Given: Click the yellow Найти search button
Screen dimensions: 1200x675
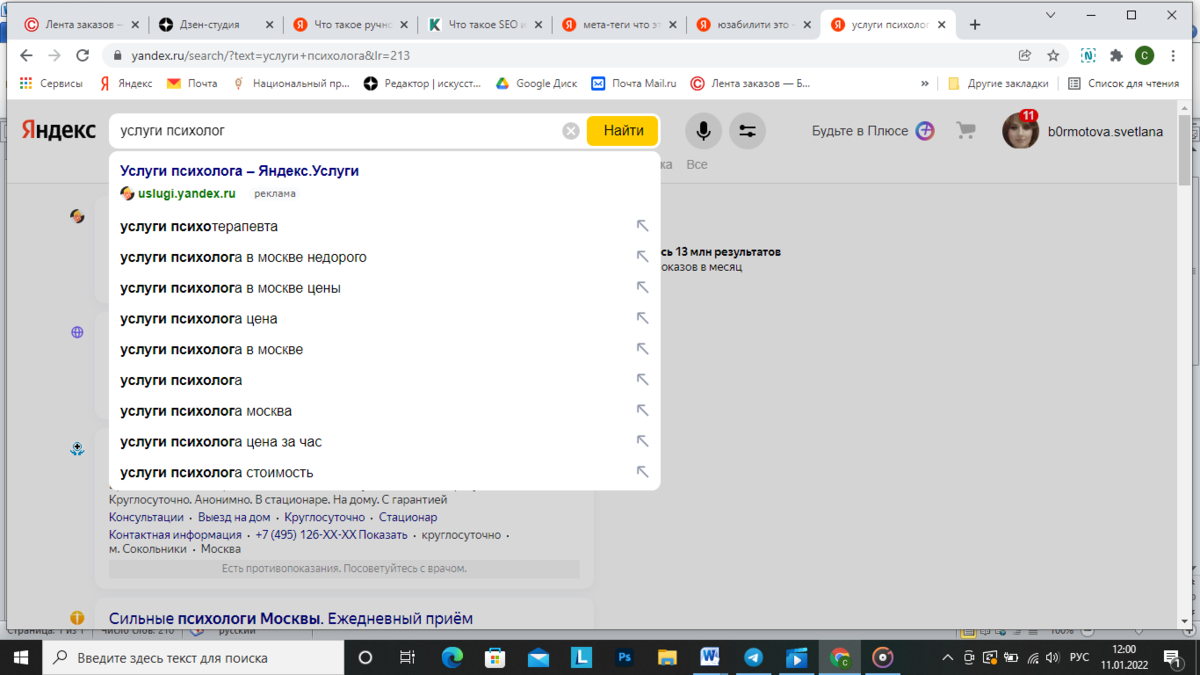Looking at the screenshot, I should 623,131.
